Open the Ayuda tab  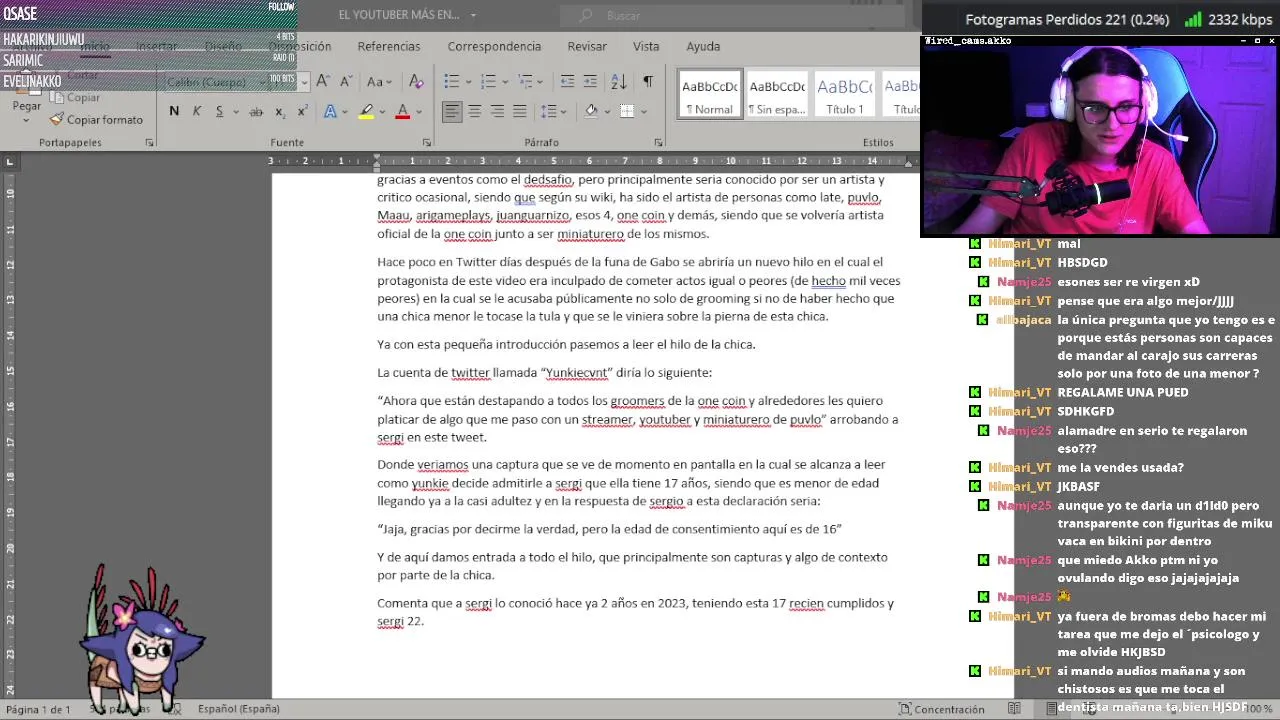click(x=703, y=46)
